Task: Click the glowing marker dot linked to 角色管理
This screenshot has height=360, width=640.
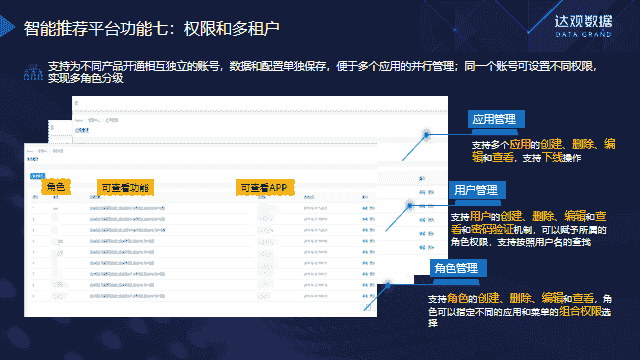Action: pyautogui.click(x=388, y=284)
